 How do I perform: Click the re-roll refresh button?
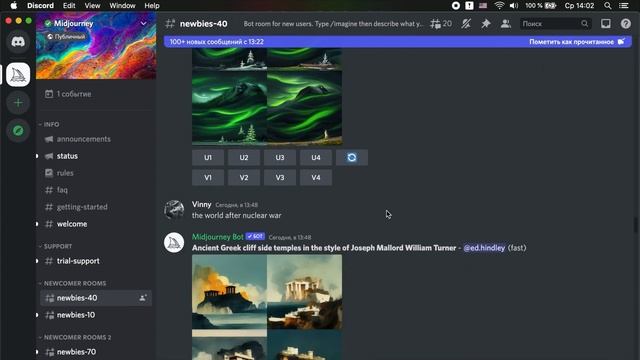(352, 158)
